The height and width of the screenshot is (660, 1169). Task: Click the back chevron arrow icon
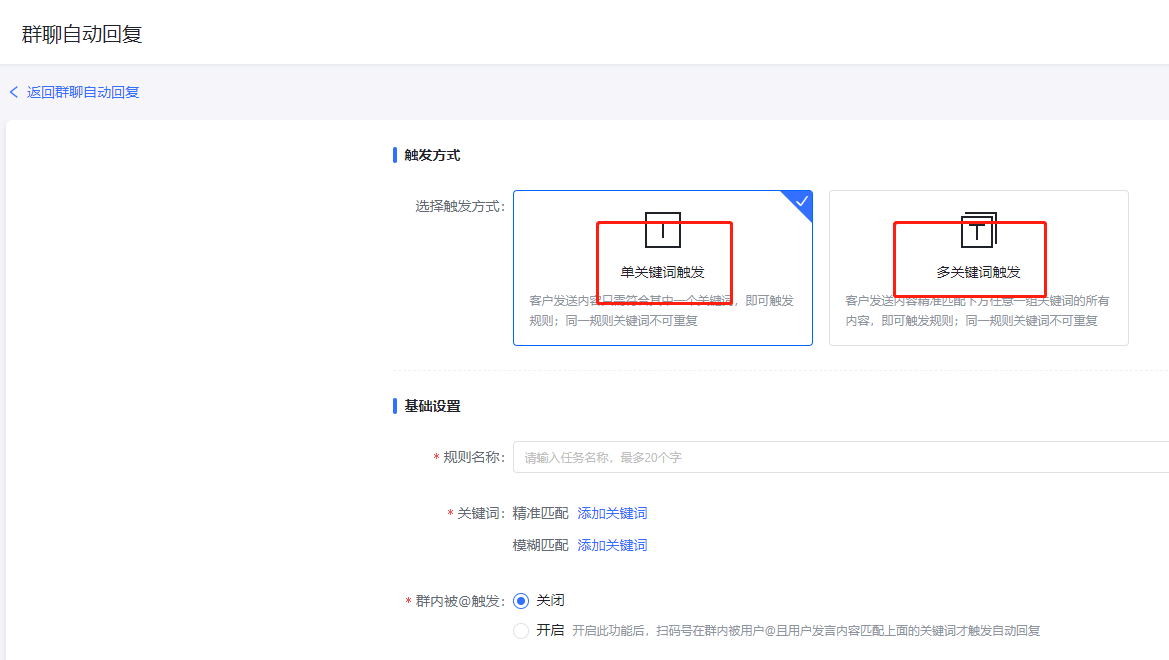click(14, 92)
